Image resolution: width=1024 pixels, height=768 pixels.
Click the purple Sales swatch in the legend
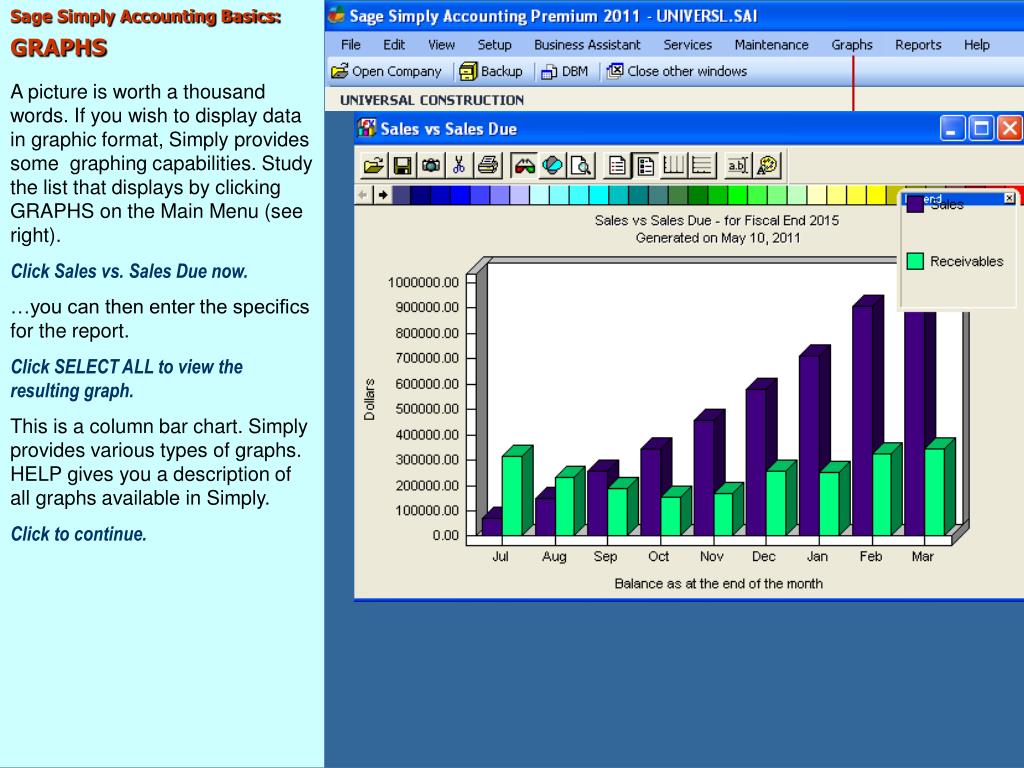point(915,204)
